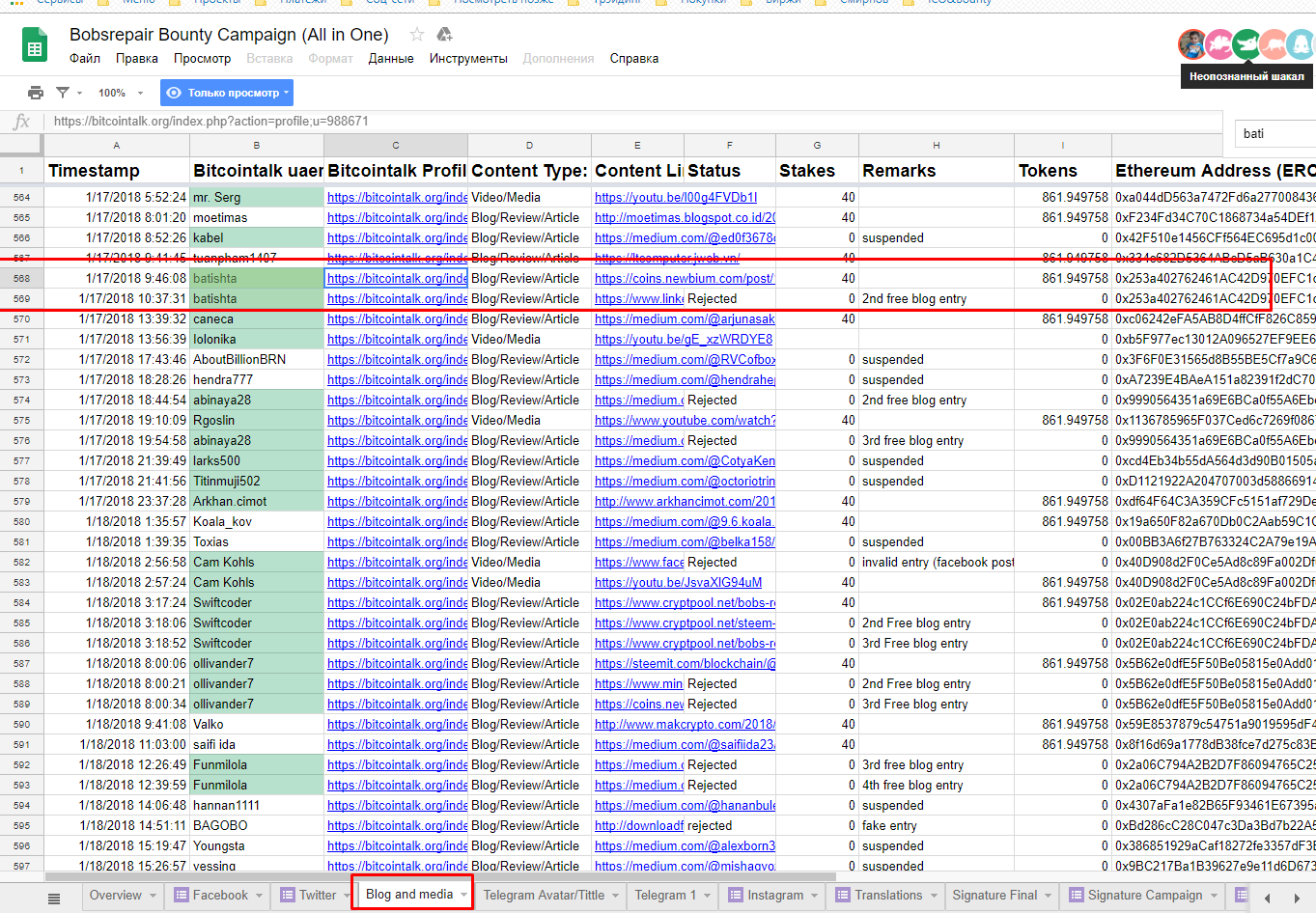The height and width of the screenshot is (913, 1316).
Task: Select the Stakes header cell
Action: [817, 171]
